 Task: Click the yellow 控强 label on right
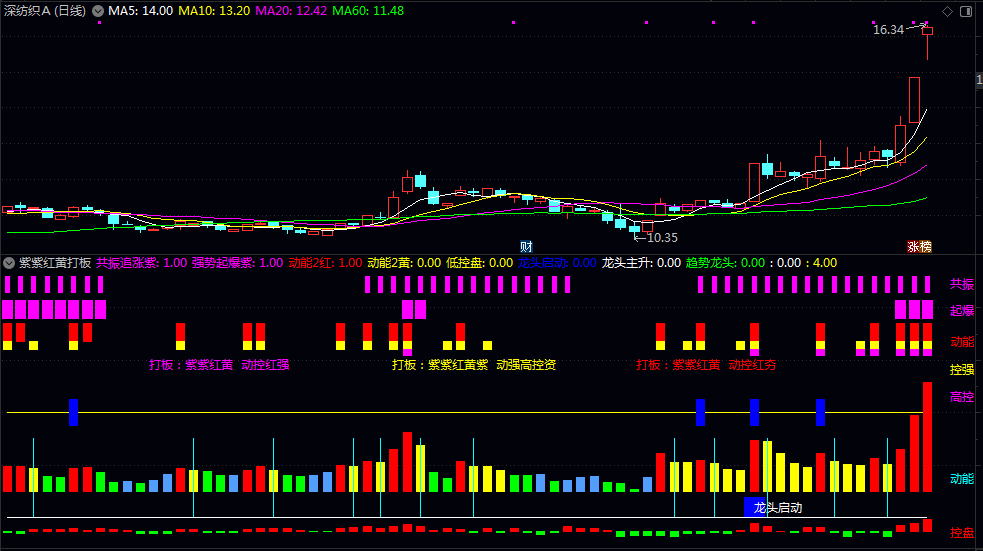click(962, 369)
